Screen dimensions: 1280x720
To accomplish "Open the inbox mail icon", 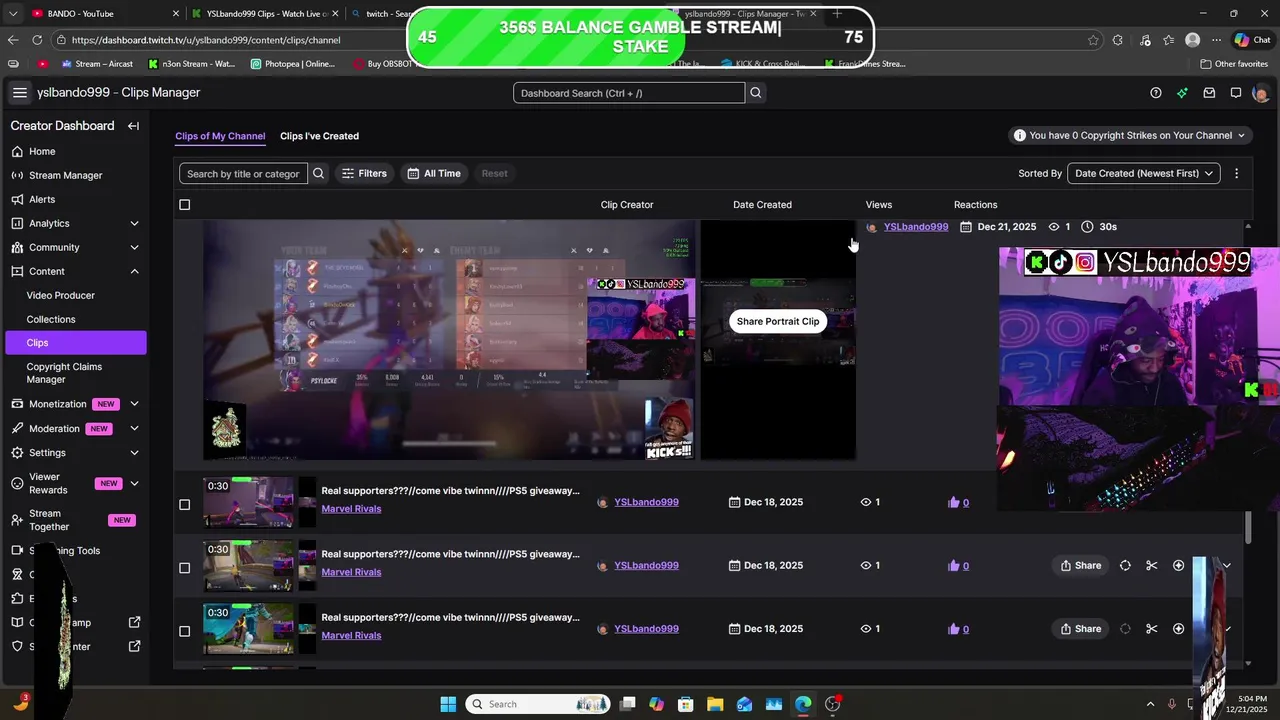I will point(1209,93).
